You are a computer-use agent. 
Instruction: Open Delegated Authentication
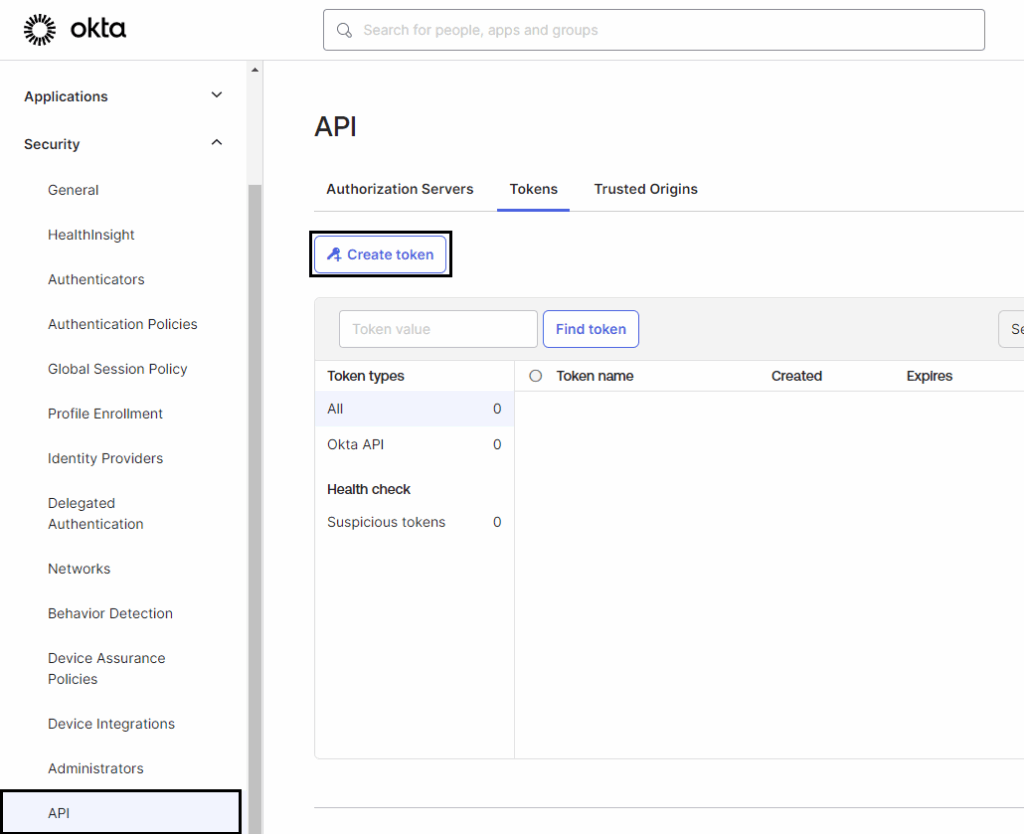click(x=95, y=513)
